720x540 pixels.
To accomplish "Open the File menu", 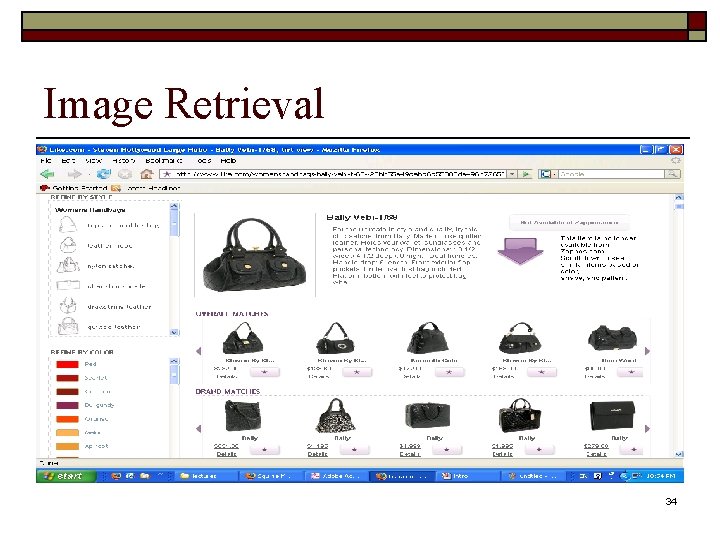I will point(46,161).
